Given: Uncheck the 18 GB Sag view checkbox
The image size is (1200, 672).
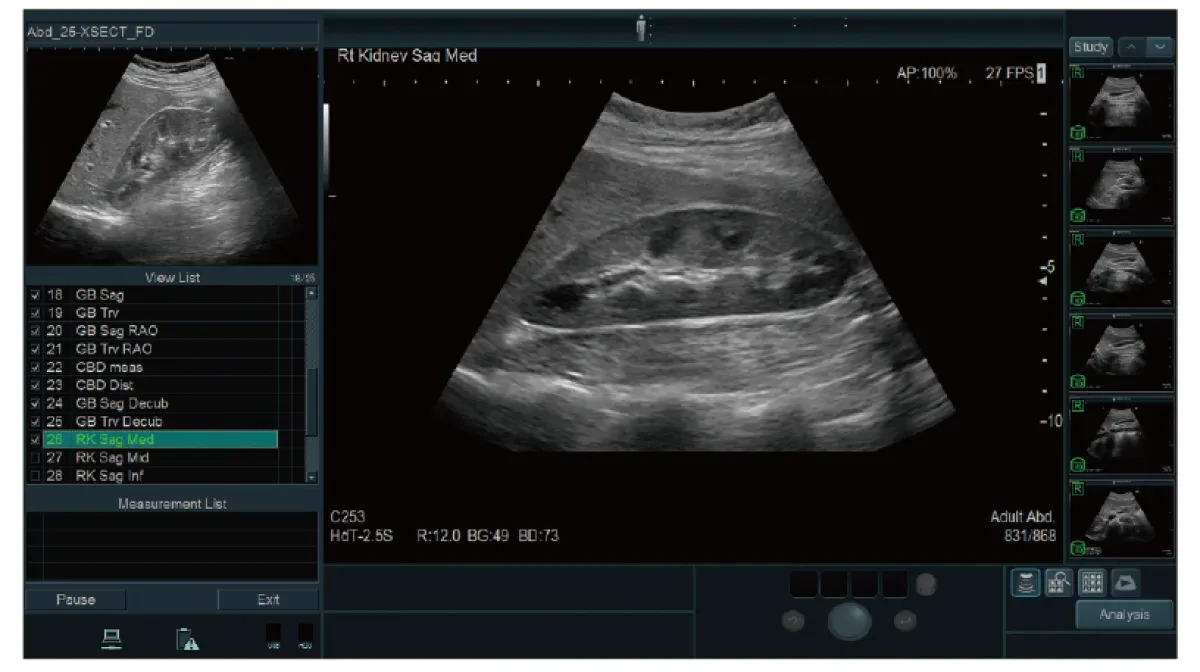Looking at the screenshot, I should tap(36, 295).
